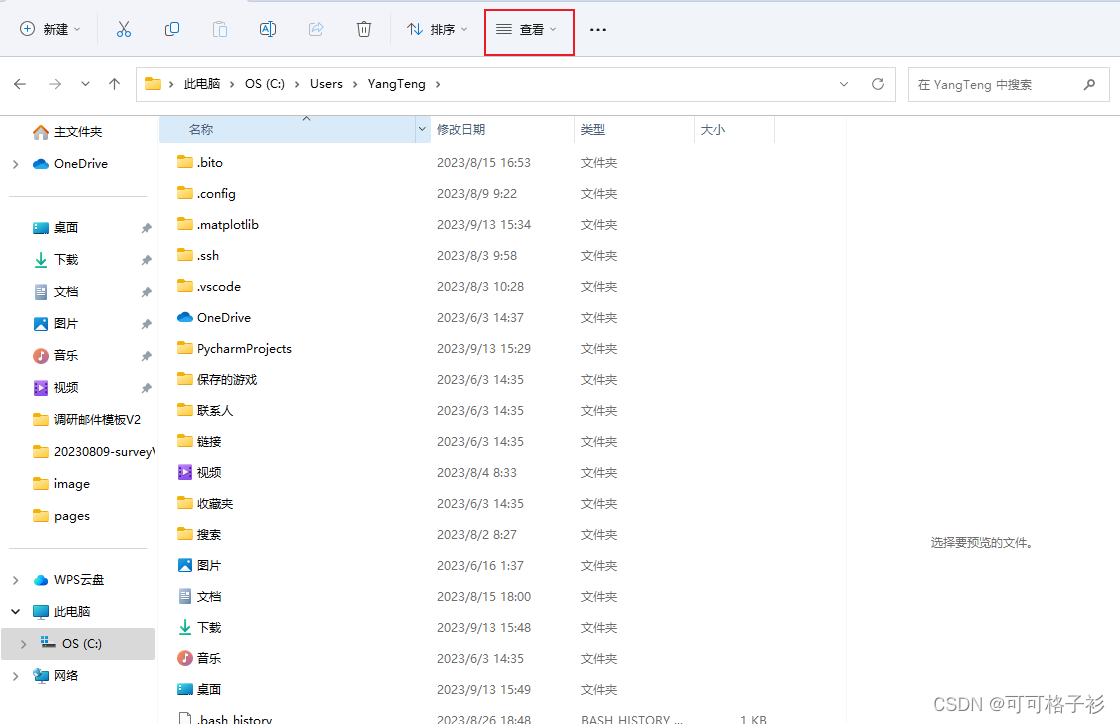Click the Share icon in toolbar
Image resolution: width=1120 pixels, height=724 pixels.
(316, 29)
